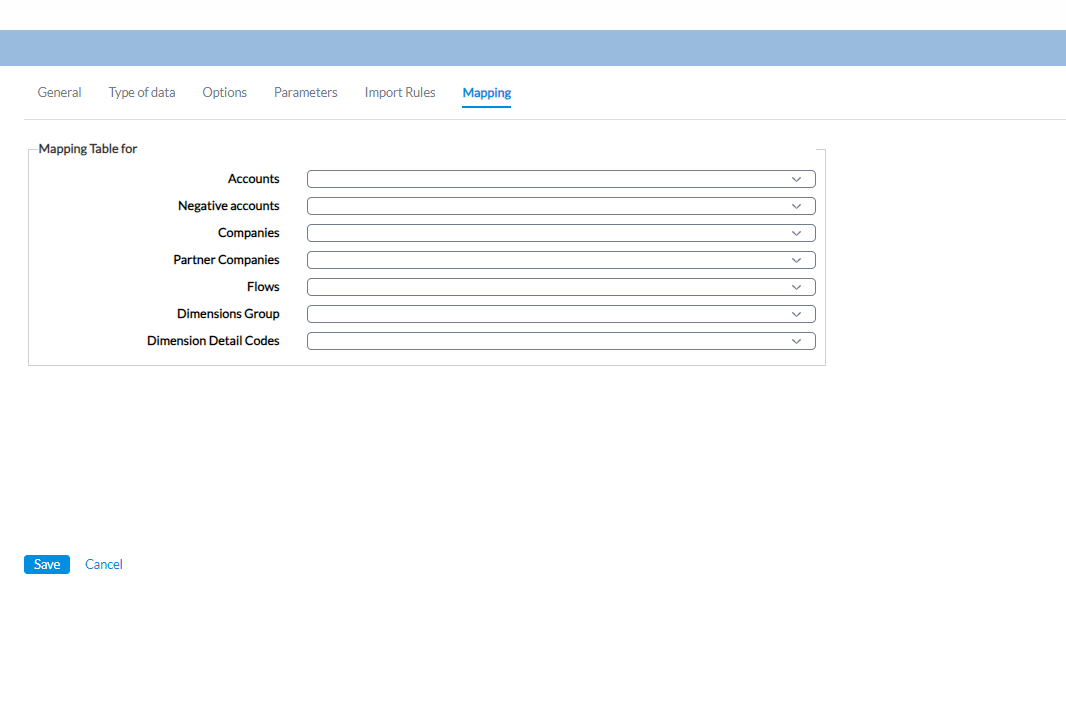Go to the Options tab
The width and height of the screenshot is (1066, 720).
224,92
